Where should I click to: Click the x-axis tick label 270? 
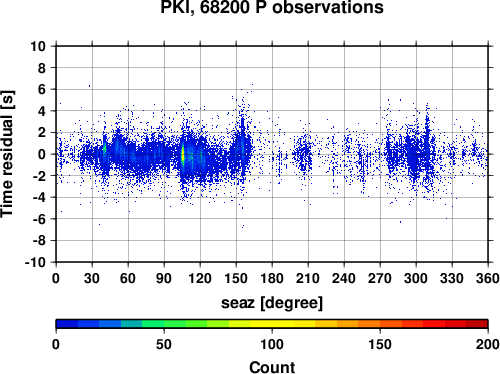380,278
